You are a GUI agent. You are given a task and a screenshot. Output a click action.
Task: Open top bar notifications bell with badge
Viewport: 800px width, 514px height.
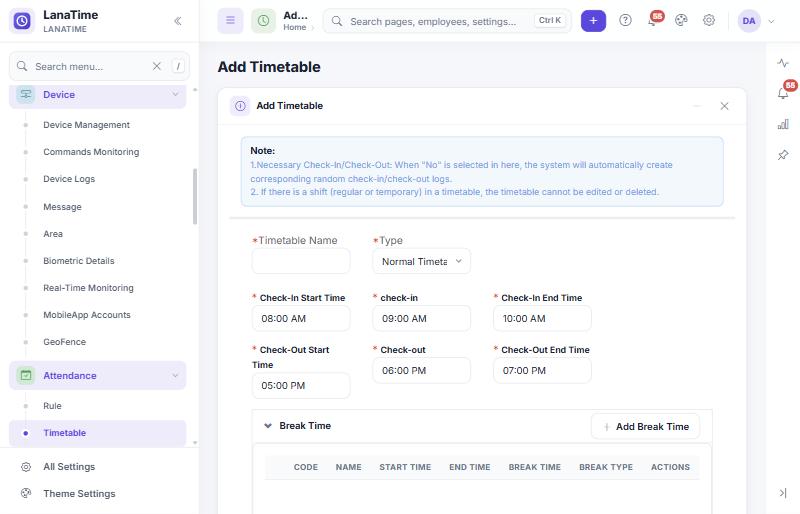[653, 20]
